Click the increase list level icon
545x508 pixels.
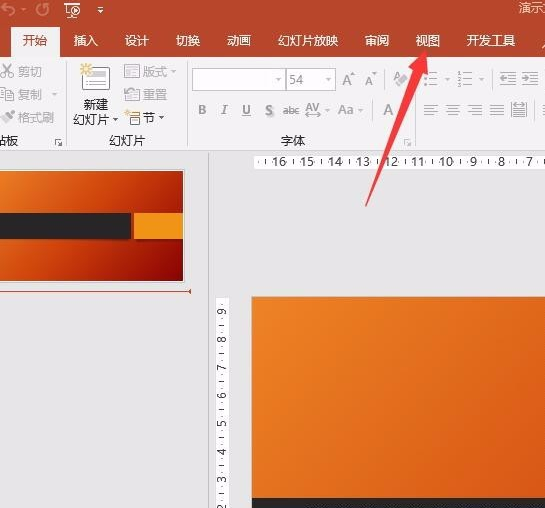(530, 79)
